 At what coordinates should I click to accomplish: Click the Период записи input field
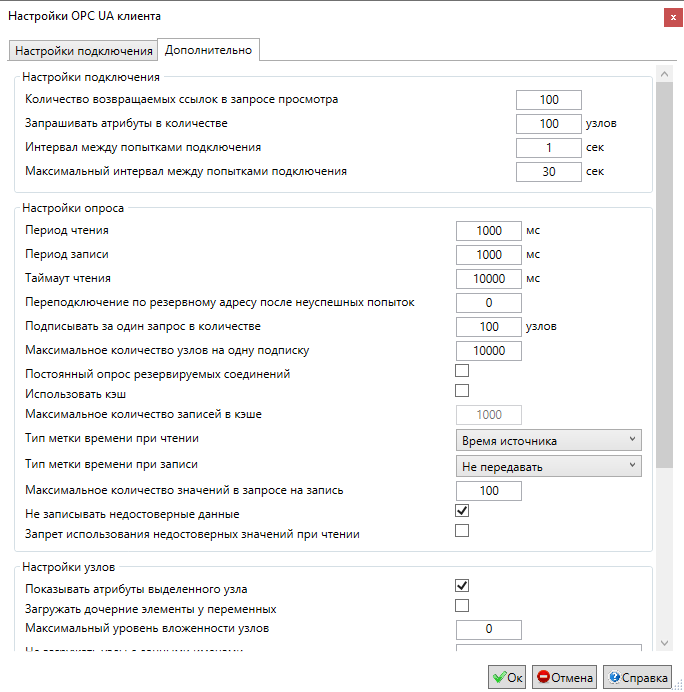tap(489, 255)
